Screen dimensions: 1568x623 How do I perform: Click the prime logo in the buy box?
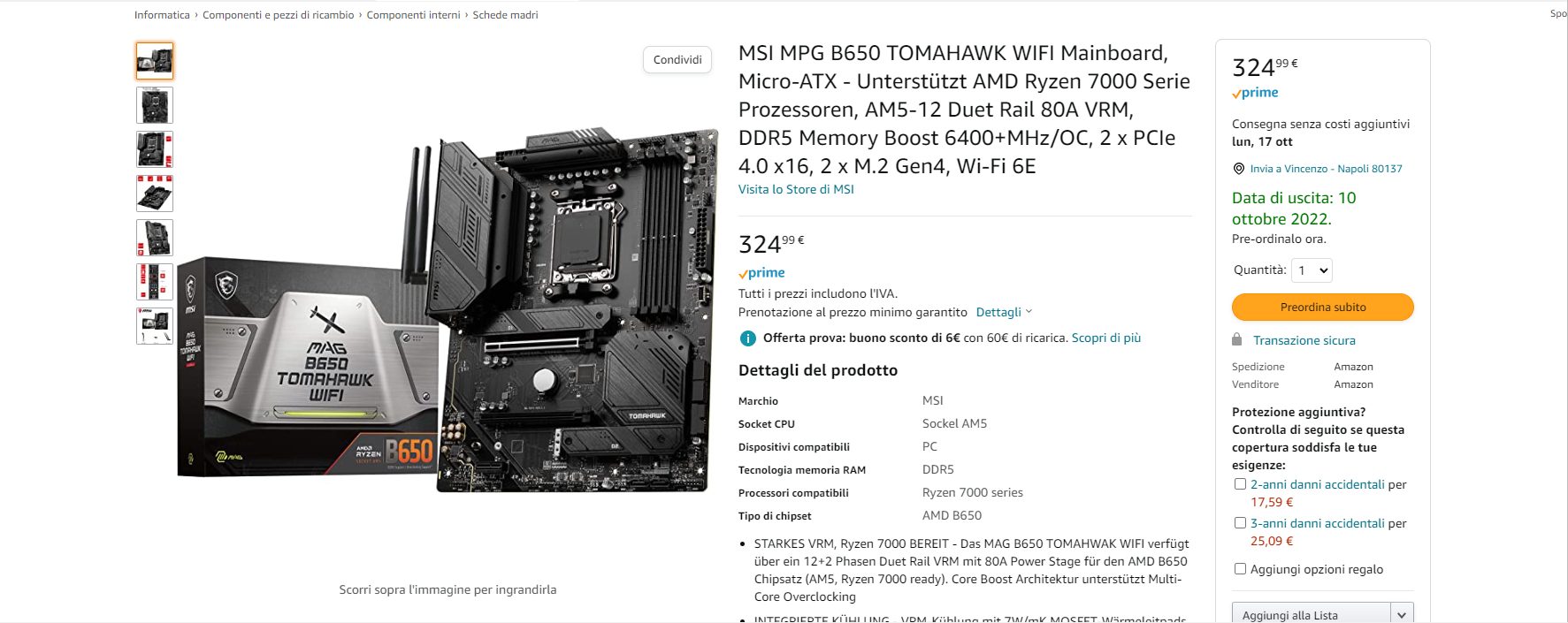(1255, 93)
